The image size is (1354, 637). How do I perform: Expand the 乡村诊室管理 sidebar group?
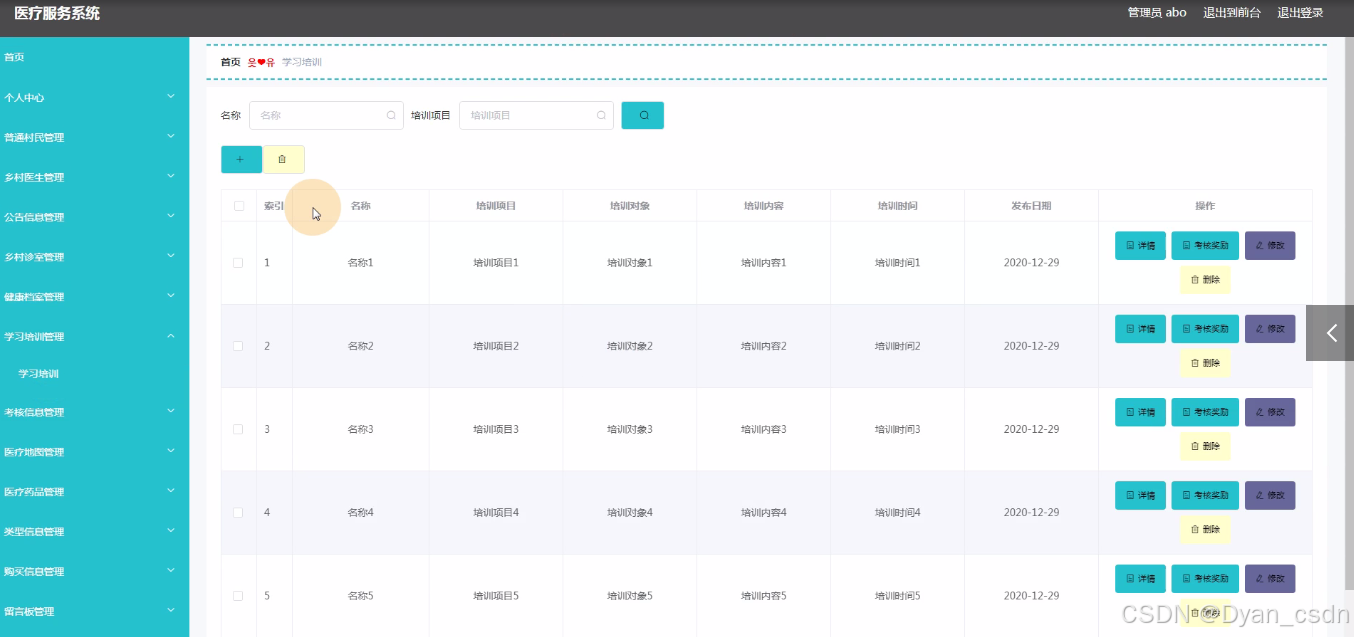coord(94,257)
